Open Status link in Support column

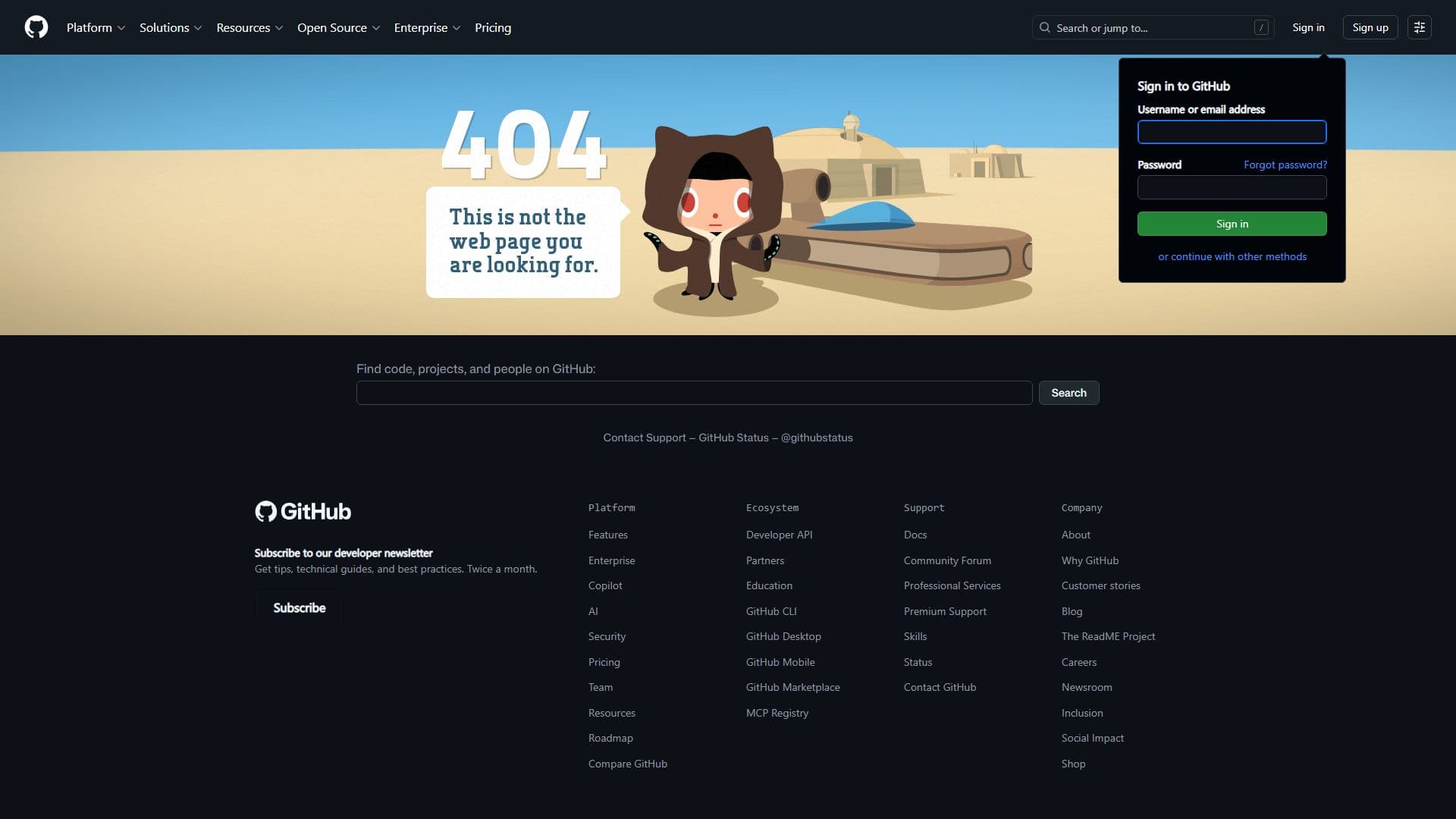pyautogui.click(x=918, y=662)
